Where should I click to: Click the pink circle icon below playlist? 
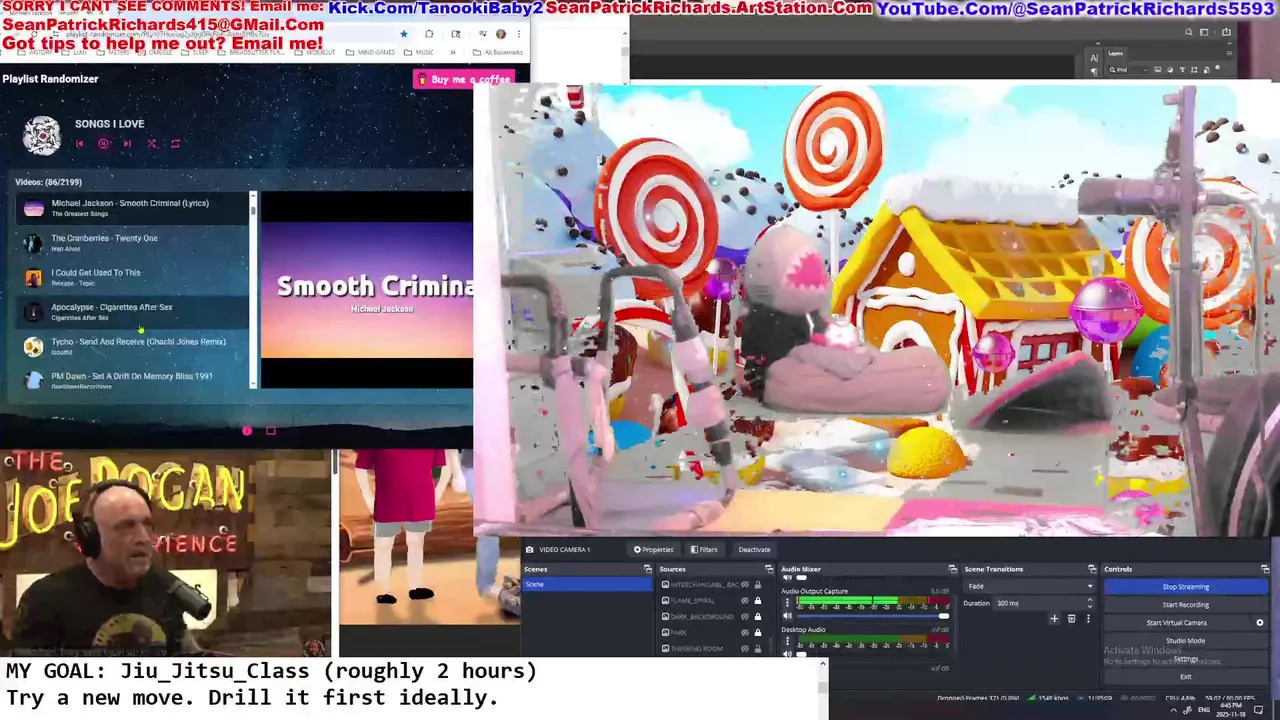[247, 431]
